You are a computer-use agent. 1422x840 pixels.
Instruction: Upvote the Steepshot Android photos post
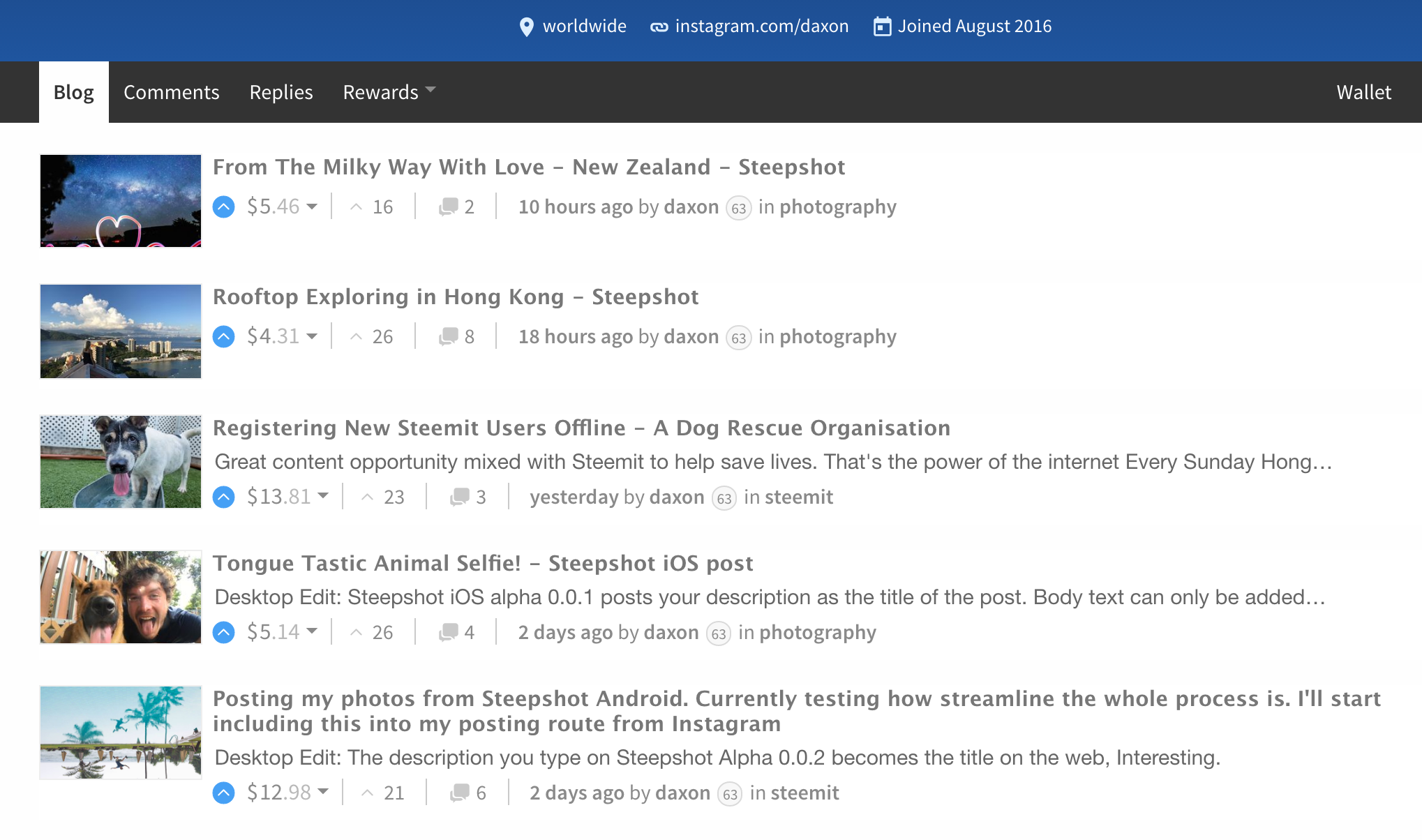click(223, 793)
